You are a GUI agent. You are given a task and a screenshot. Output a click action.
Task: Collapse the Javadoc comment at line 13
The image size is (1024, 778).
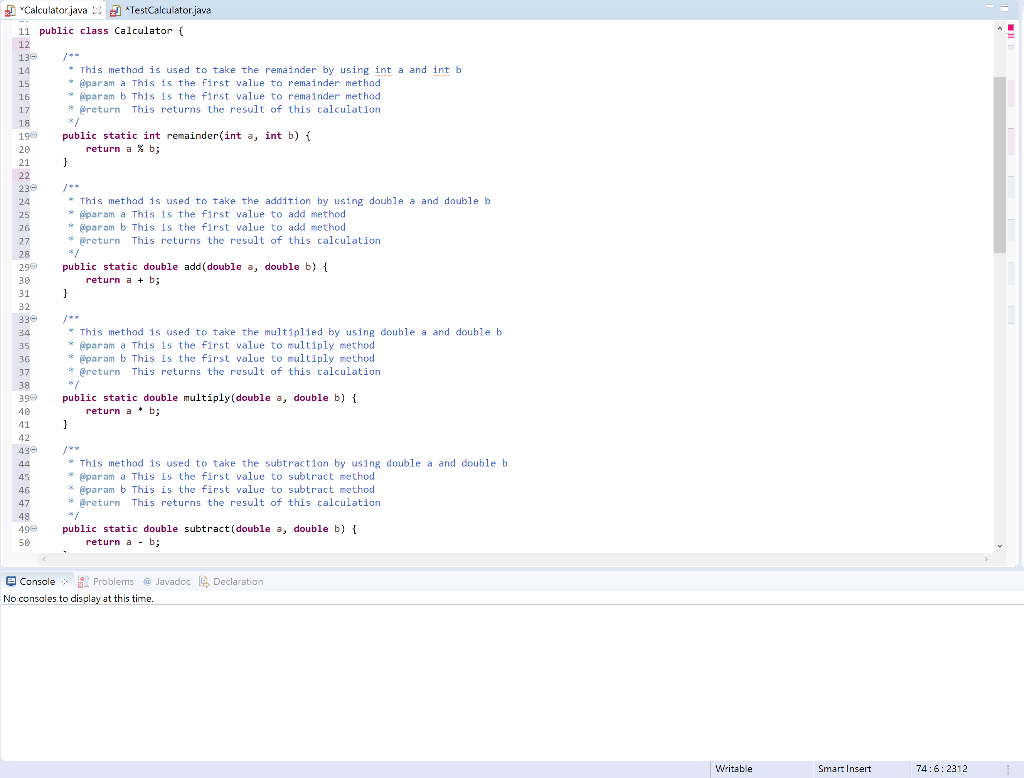point(34,57)
